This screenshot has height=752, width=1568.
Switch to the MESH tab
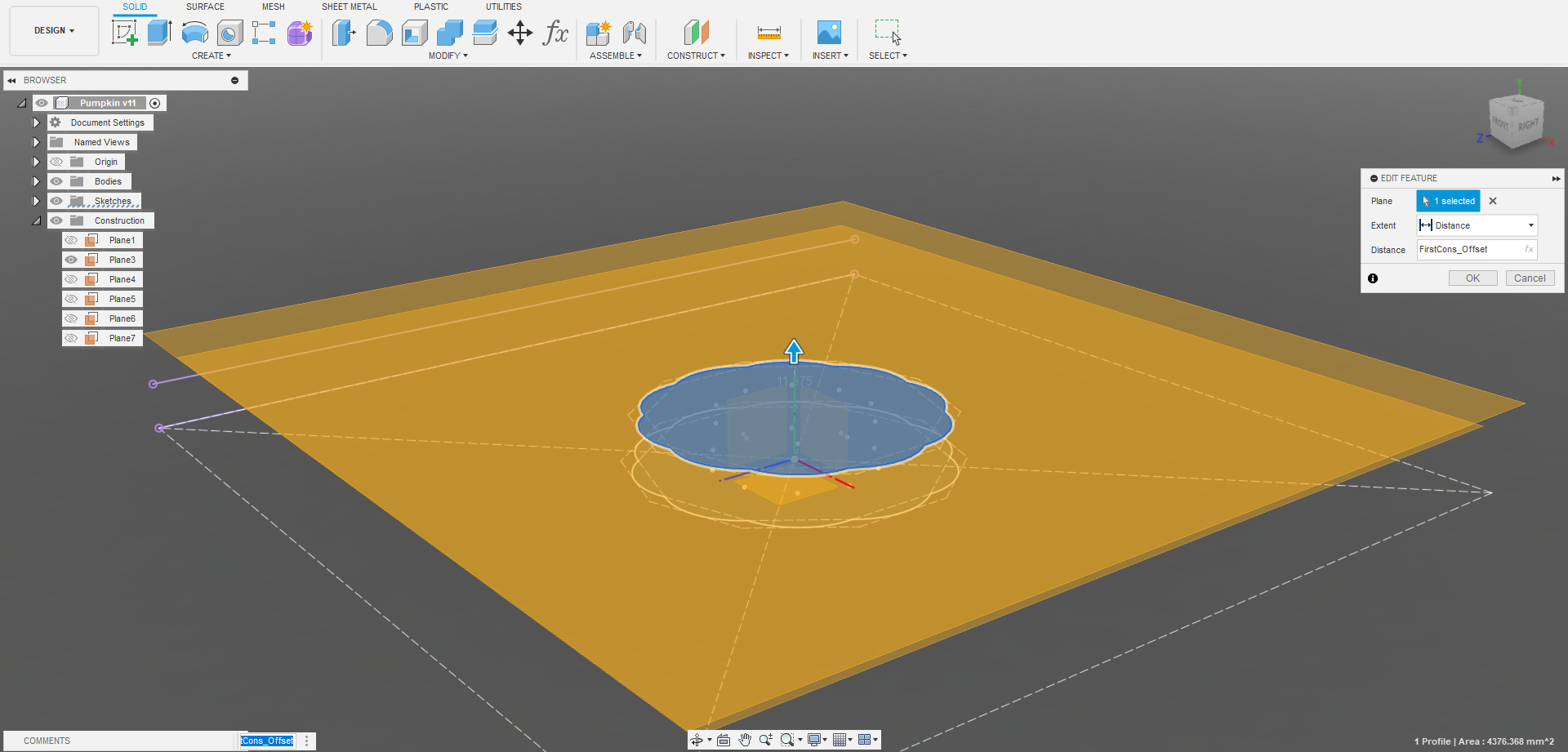(274, 7)
